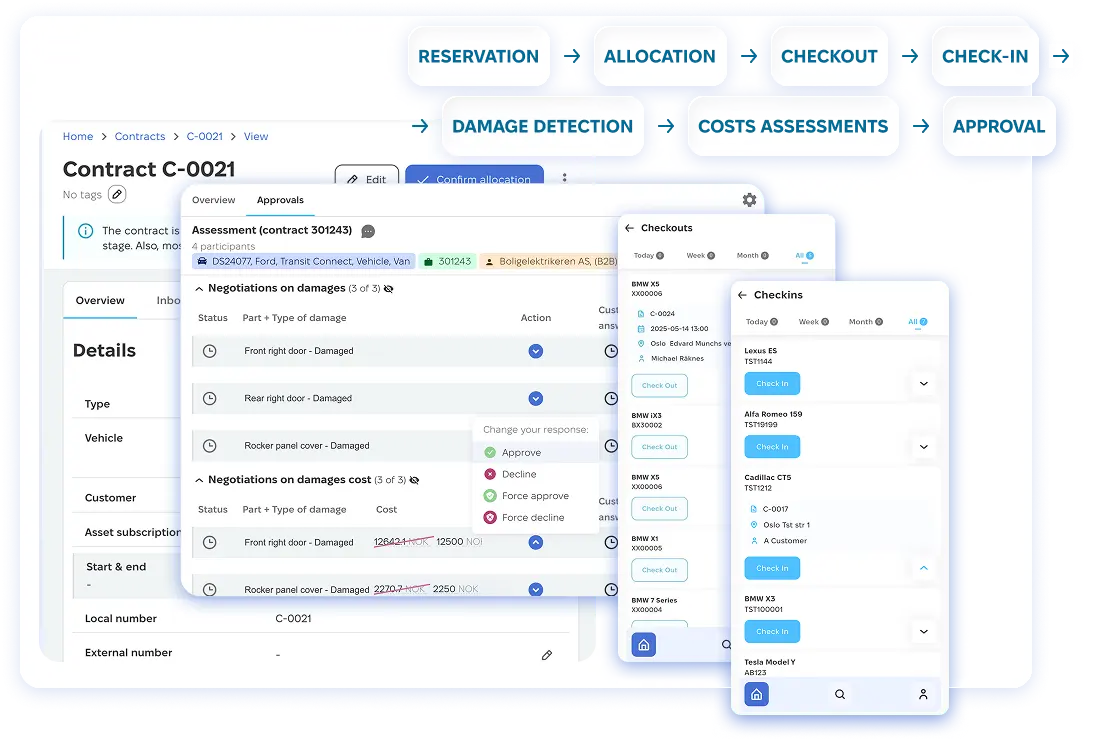Switch to the Overview tab in the assessment panel
Screen dimensions: 1093x739
(213, 200)
